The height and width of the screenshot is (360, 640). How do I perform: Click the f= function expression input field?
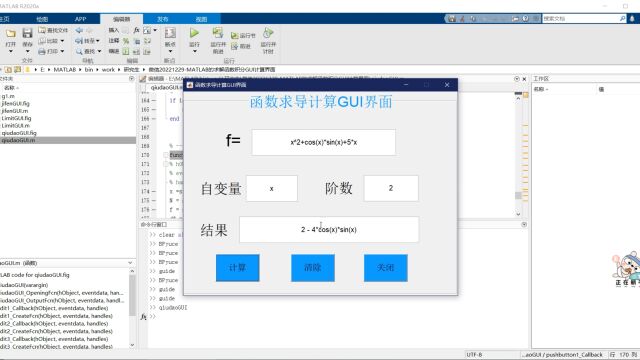click(x=324, y=142)
